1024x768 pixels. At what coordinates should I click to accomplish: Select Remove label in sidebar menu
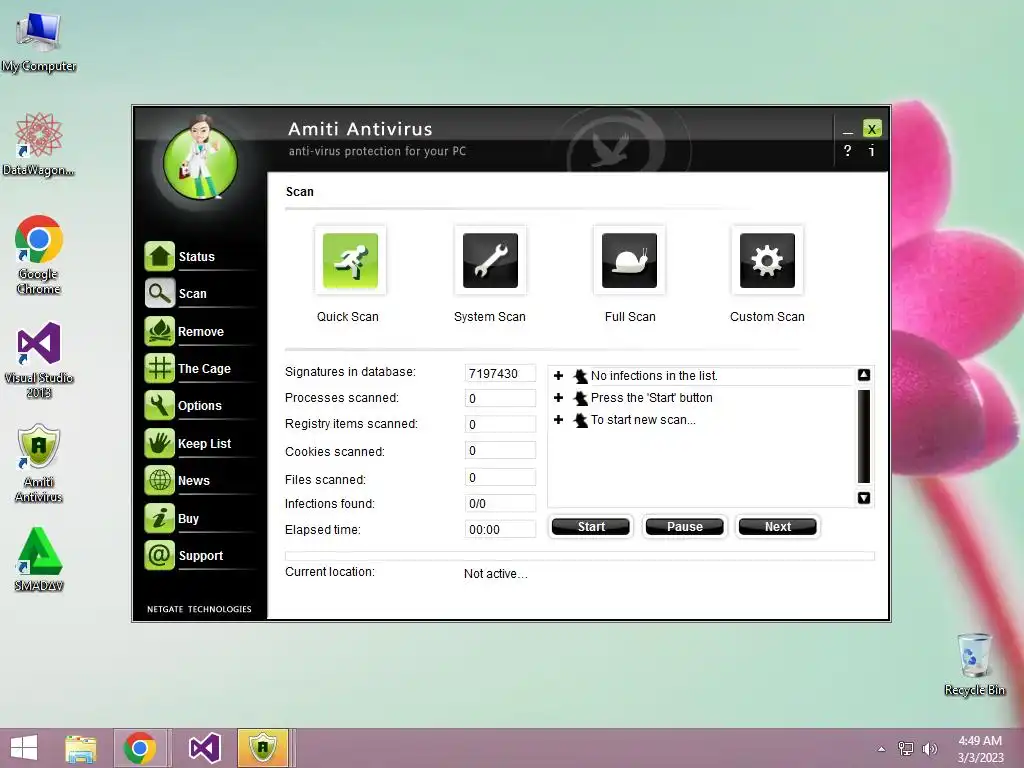[201, 332]
